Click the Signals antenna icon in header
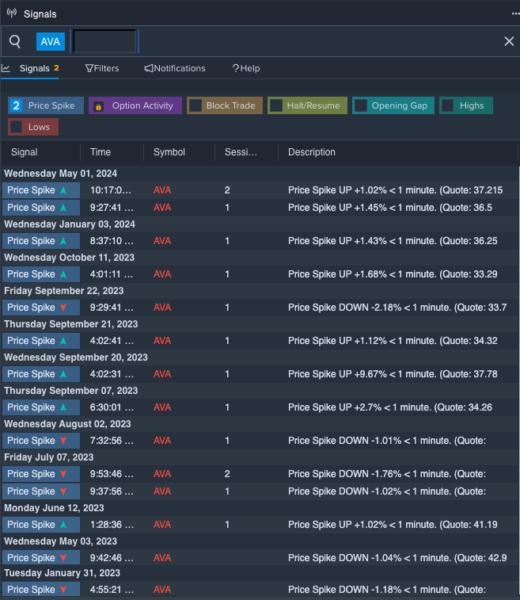 click(x=11, y=13)
